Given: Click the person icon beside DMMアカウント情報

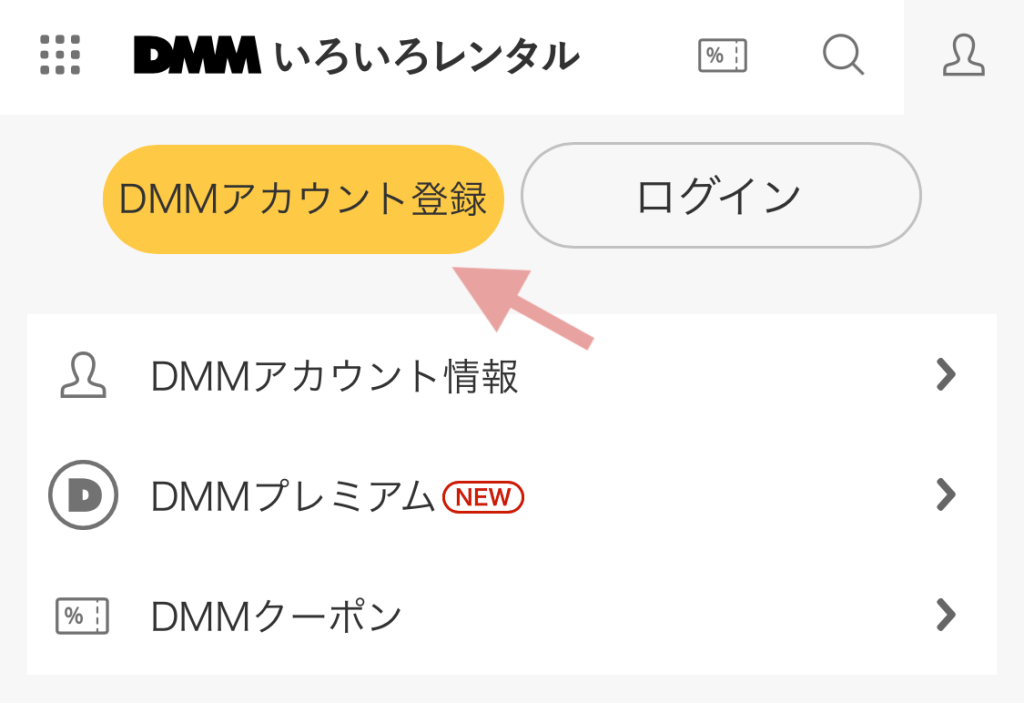Looking at the screenshot, I should click(x=83, y=375).
